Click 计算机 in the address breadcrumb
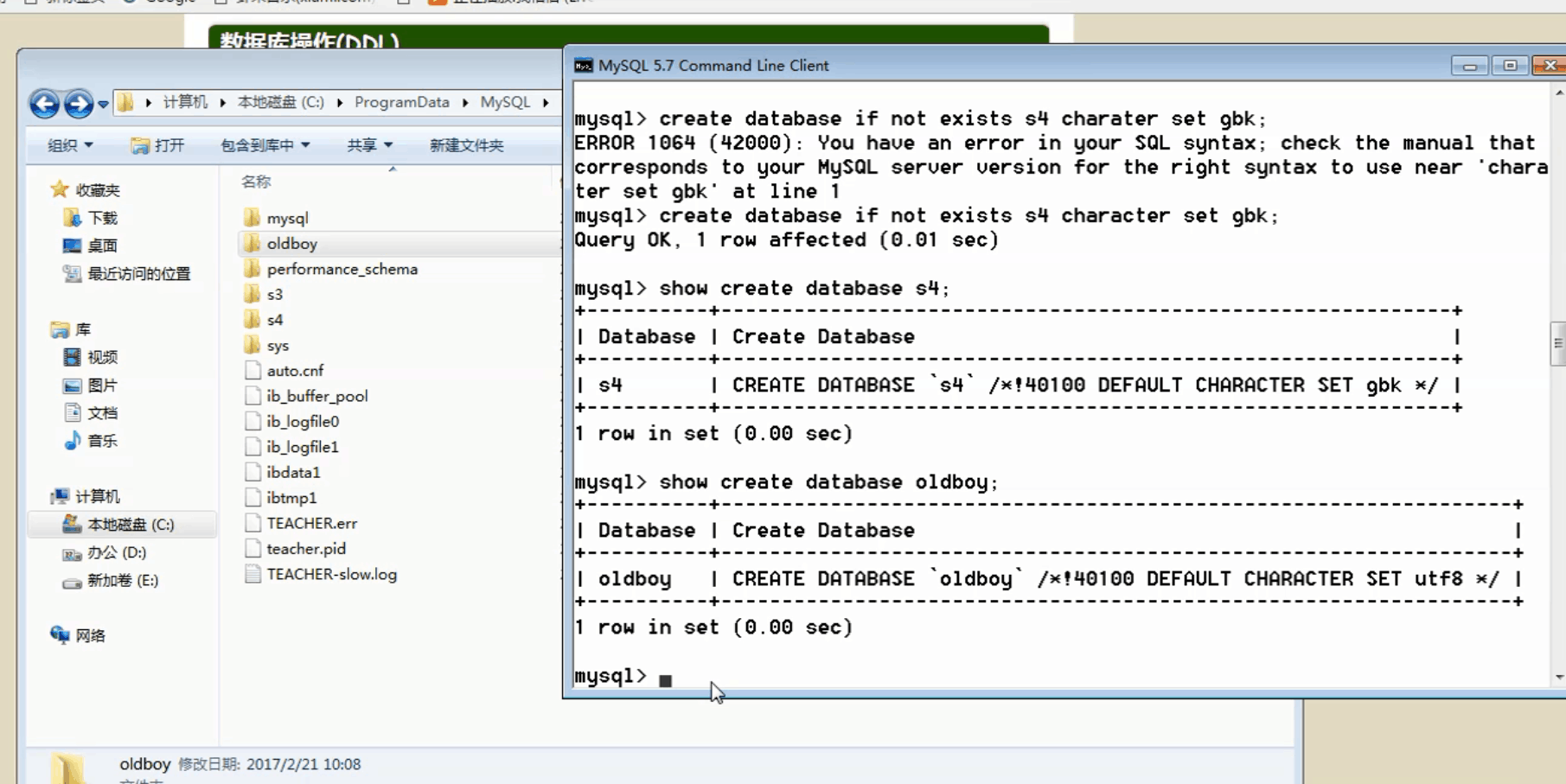Viewport: 1566px width, 784px height. pos(185,102)
